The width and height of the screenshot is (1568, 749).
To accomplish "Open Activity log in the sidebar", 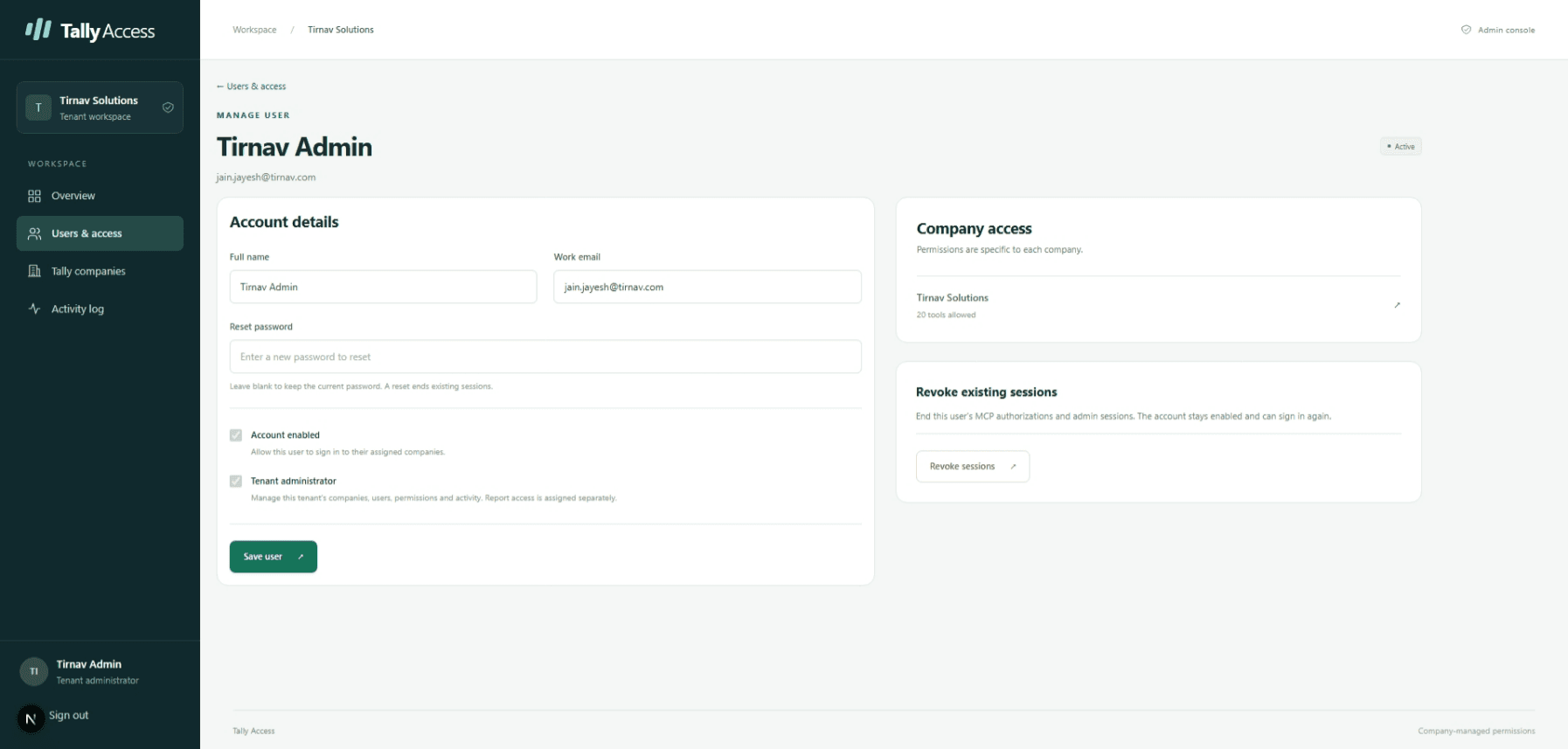I will tap(100, 309).
